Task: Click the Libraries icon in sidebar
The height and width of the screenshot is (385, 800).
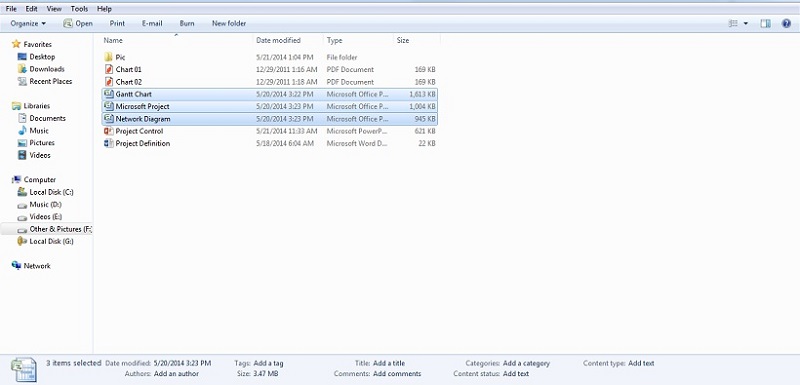Action: pyautogui.click(x=16, y=106)
